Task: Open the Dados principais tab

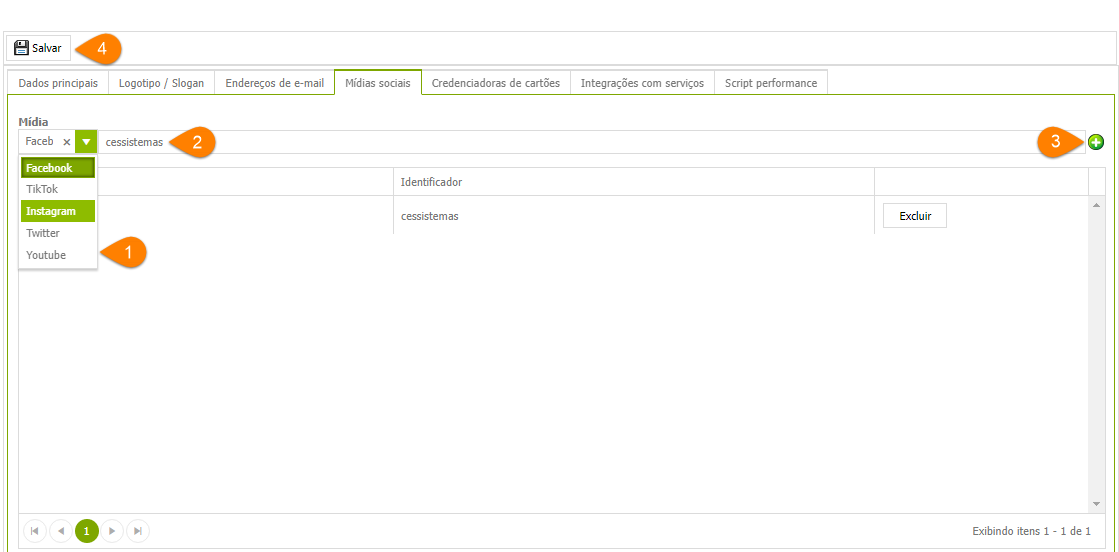Action: [x=58, y=83]
